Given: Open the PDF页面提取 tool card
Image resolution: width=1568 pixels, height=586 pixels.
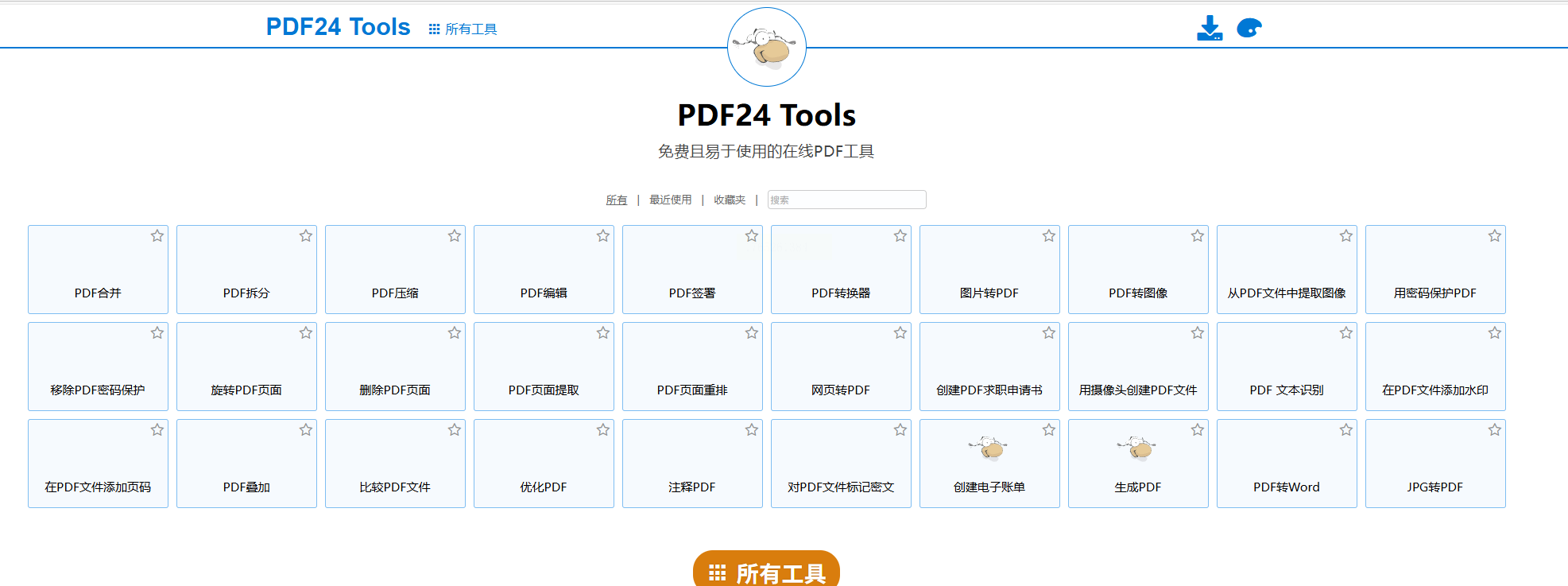Looking at the screenshot, I should click(x=544, y=367).
